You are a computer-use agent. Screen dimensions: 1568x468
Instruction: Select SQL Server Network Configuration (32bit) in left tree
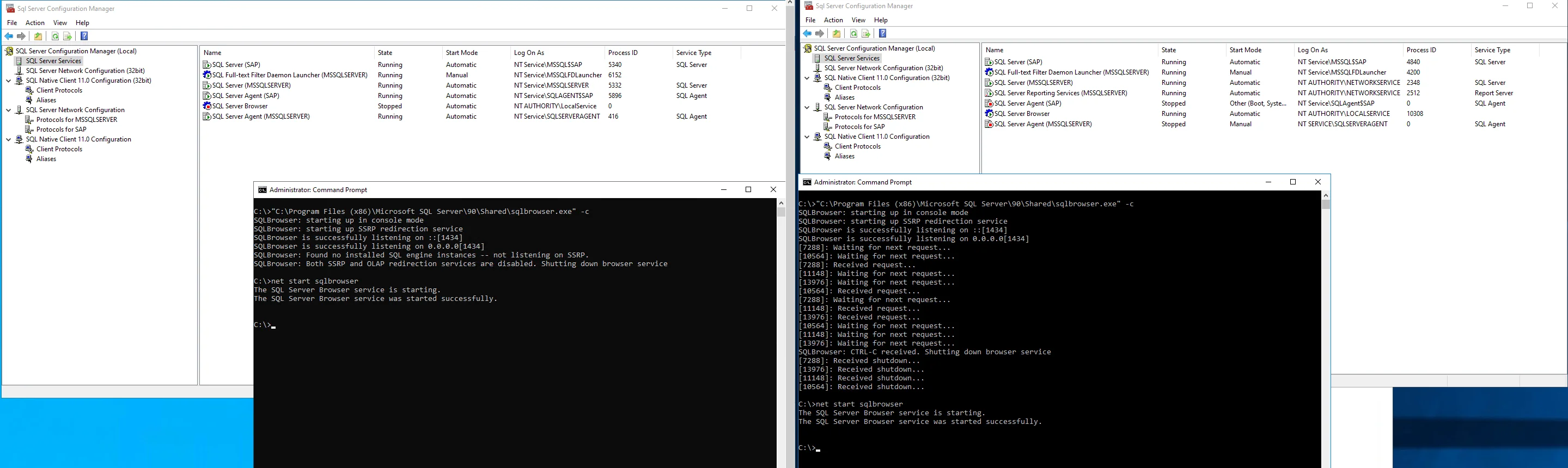coord(85,71)
